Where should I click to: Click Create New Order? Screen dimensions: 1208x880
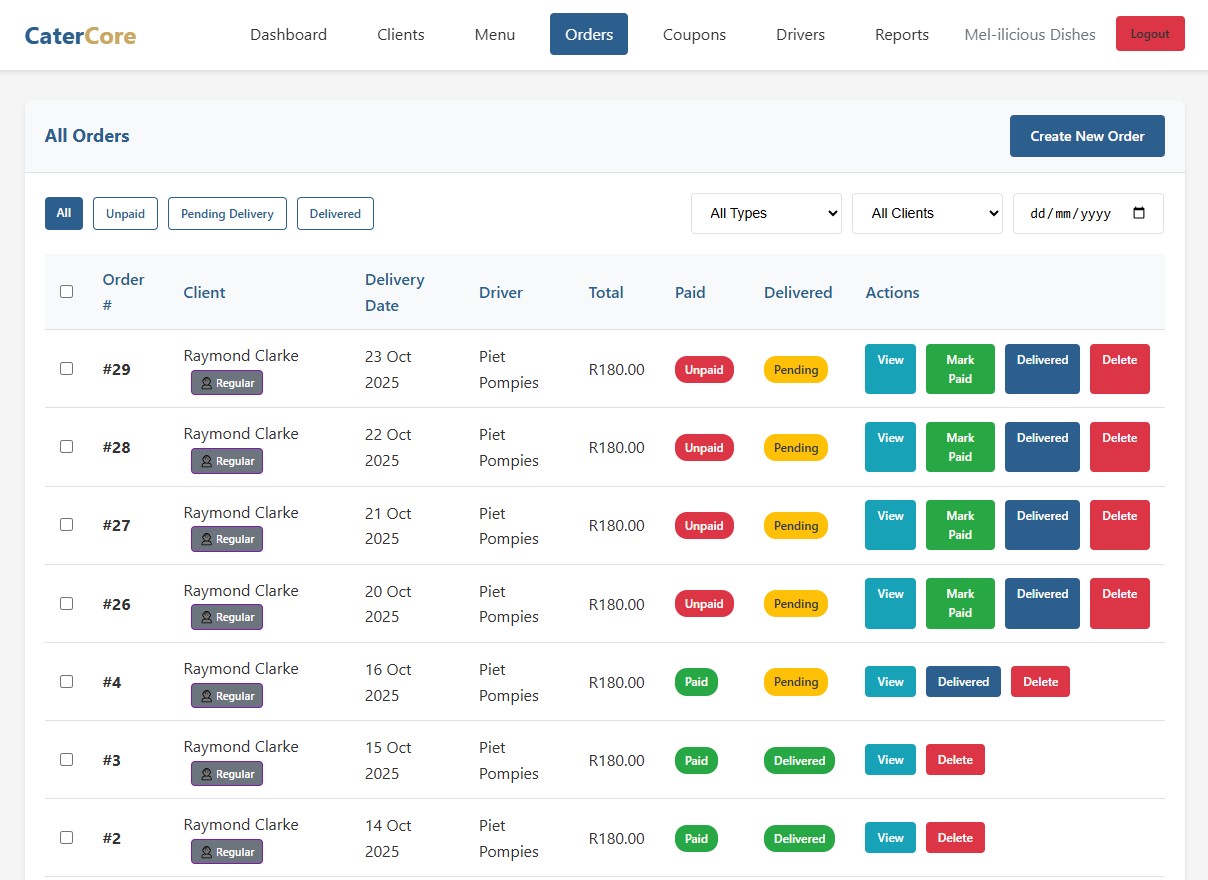coord(1087,136)
